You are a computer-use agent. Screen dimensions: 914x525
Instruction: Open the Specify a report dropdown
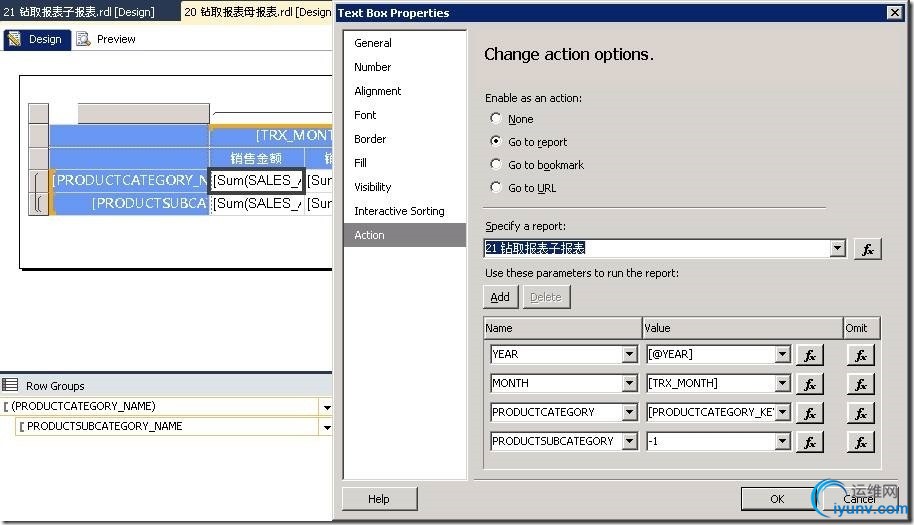[x=838, y=248]
